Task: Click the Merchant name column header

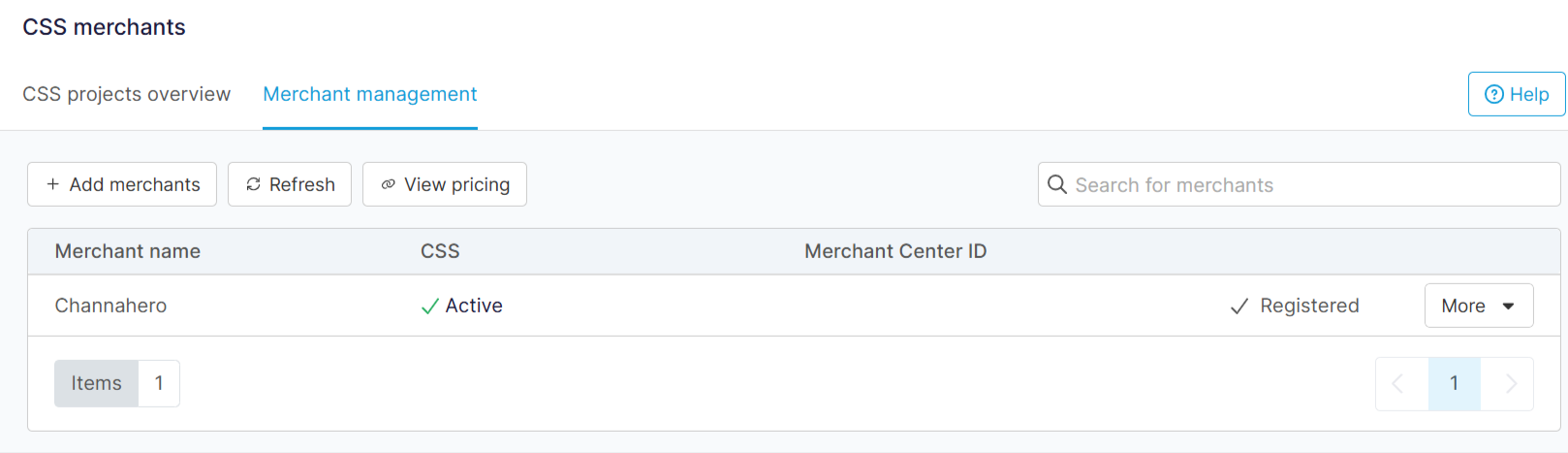Action: tap(128, 251)
